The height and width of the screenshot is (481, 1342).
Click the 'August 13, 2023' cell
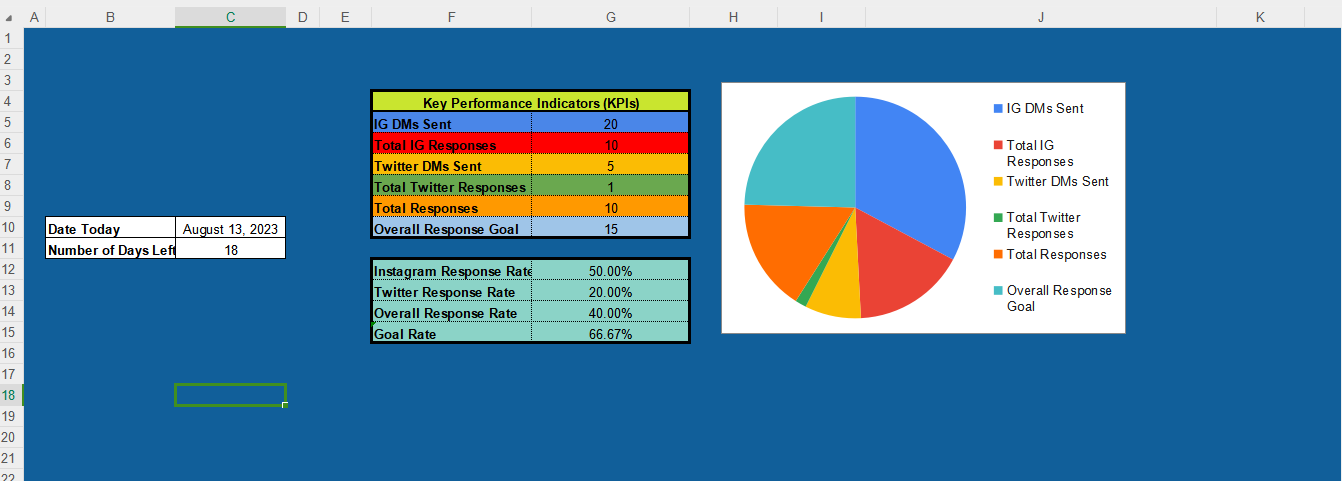[x=231, y=228]
